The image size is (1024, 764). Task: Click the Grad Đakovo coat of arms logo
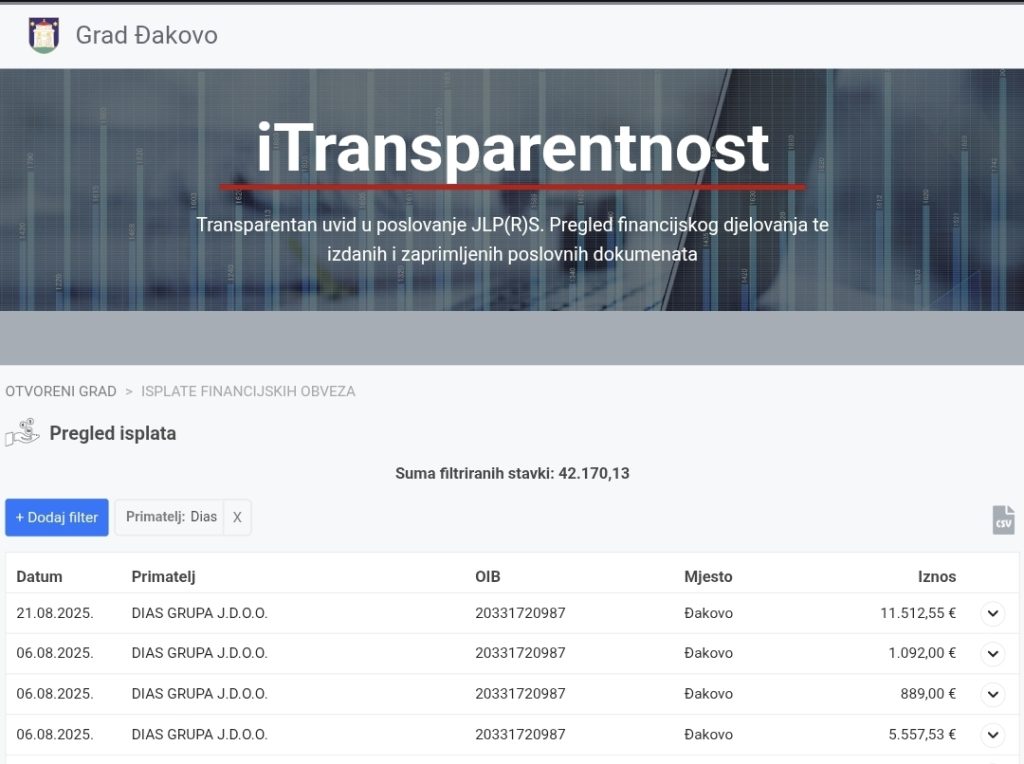44,35
